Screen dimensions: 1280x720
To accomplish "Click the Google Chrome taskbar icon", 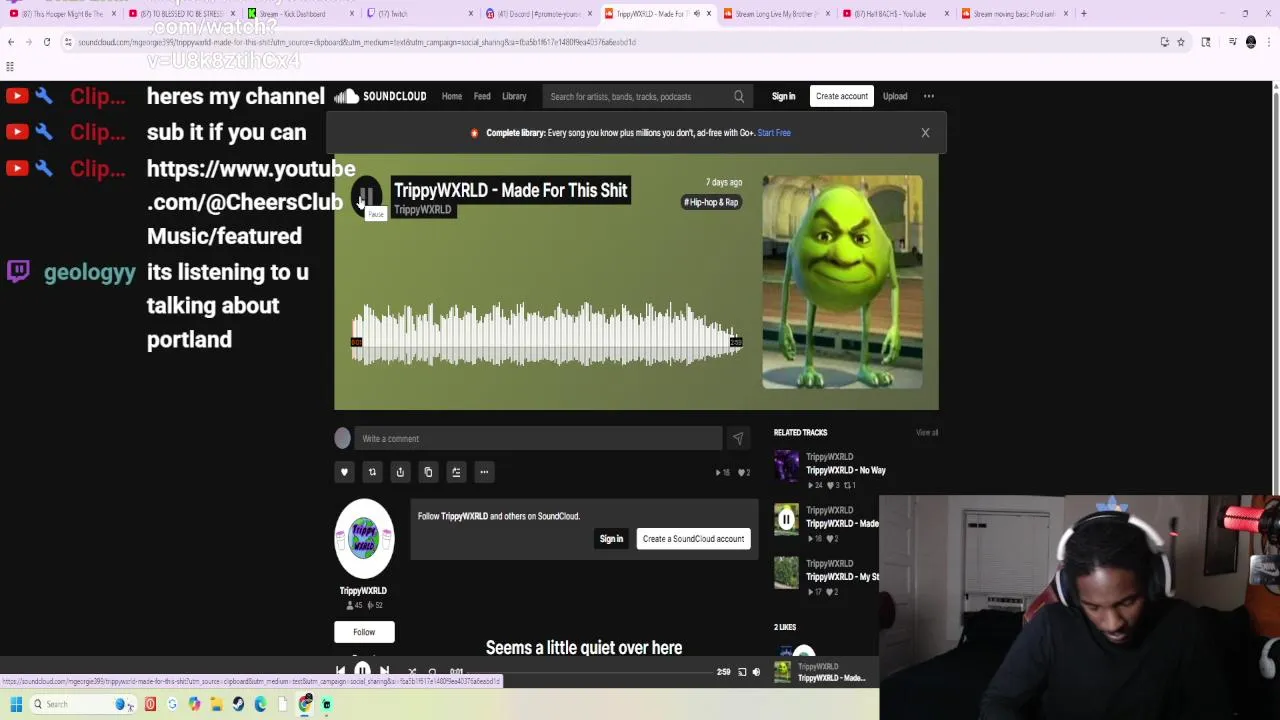I will [305, 704].
